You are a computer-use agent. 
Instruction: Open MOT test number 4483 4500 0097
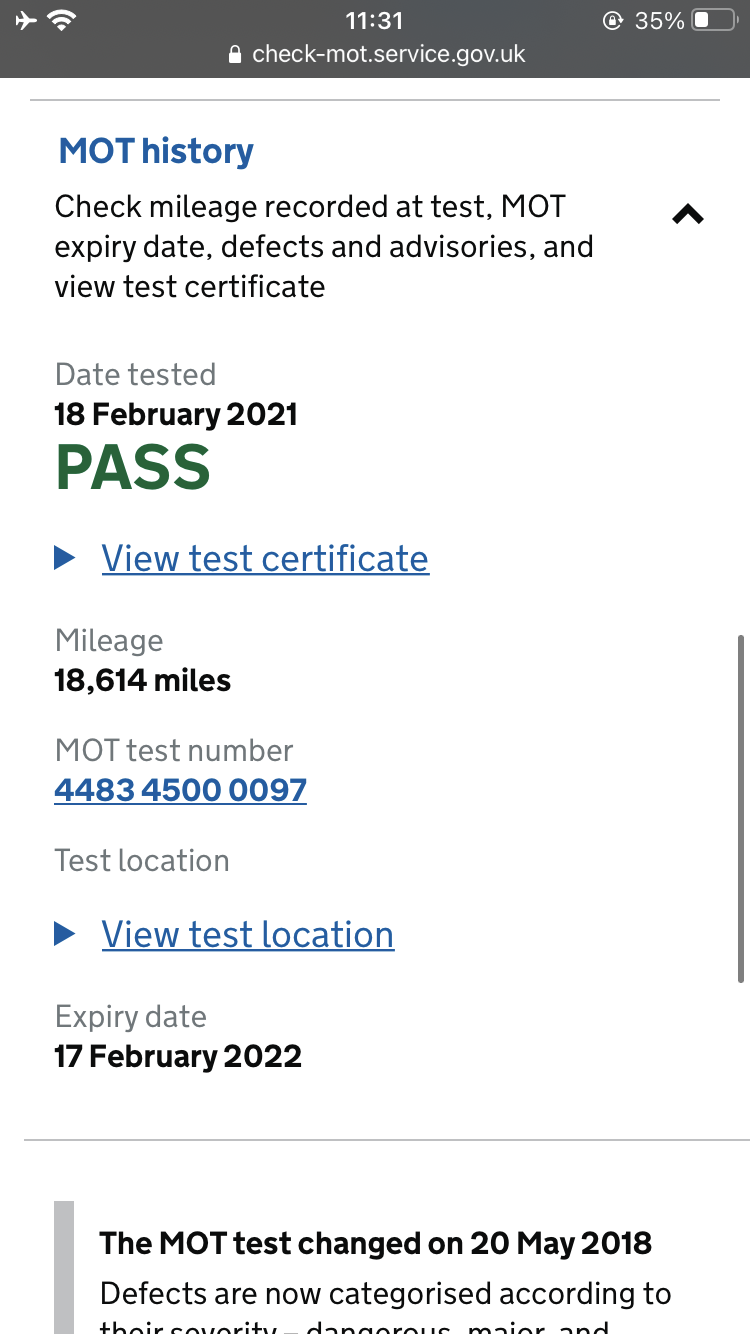(x=181, y=790)
